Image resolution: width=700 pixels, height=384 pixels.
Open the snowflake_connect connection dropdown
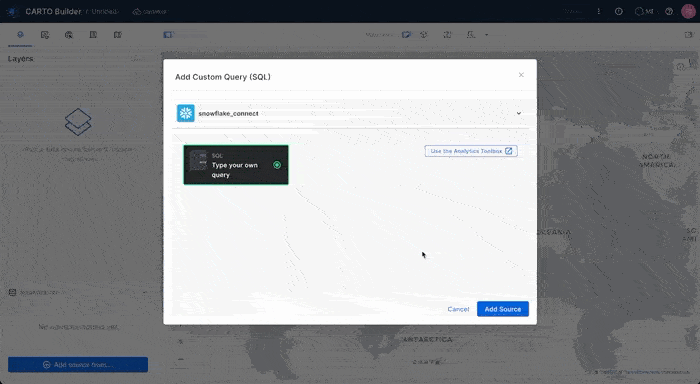(350, 113)
